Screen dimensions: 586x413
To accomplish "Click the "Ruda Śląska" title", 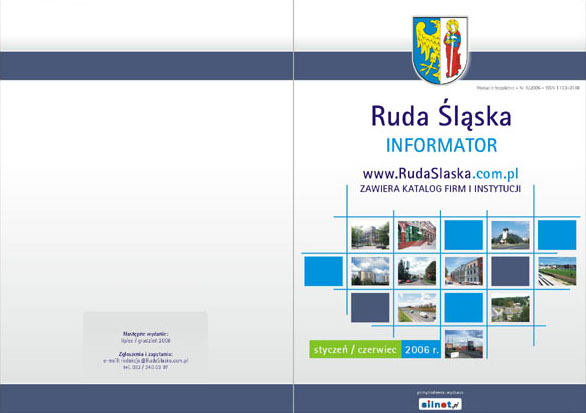I will (441, 114).
